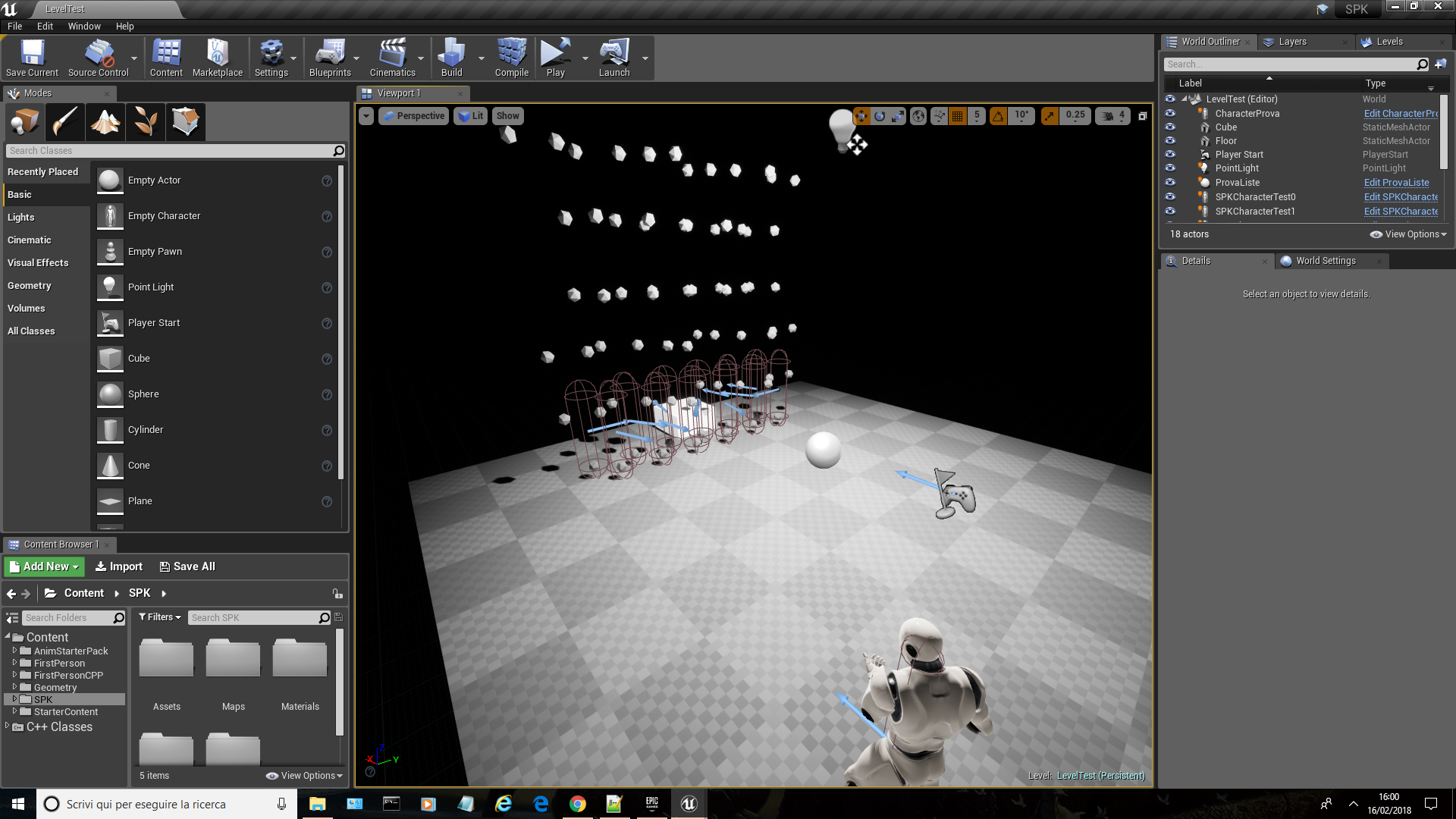Hide the ProvaListe actor
Screen dimensions: 1456x819
pos(1170,182)
